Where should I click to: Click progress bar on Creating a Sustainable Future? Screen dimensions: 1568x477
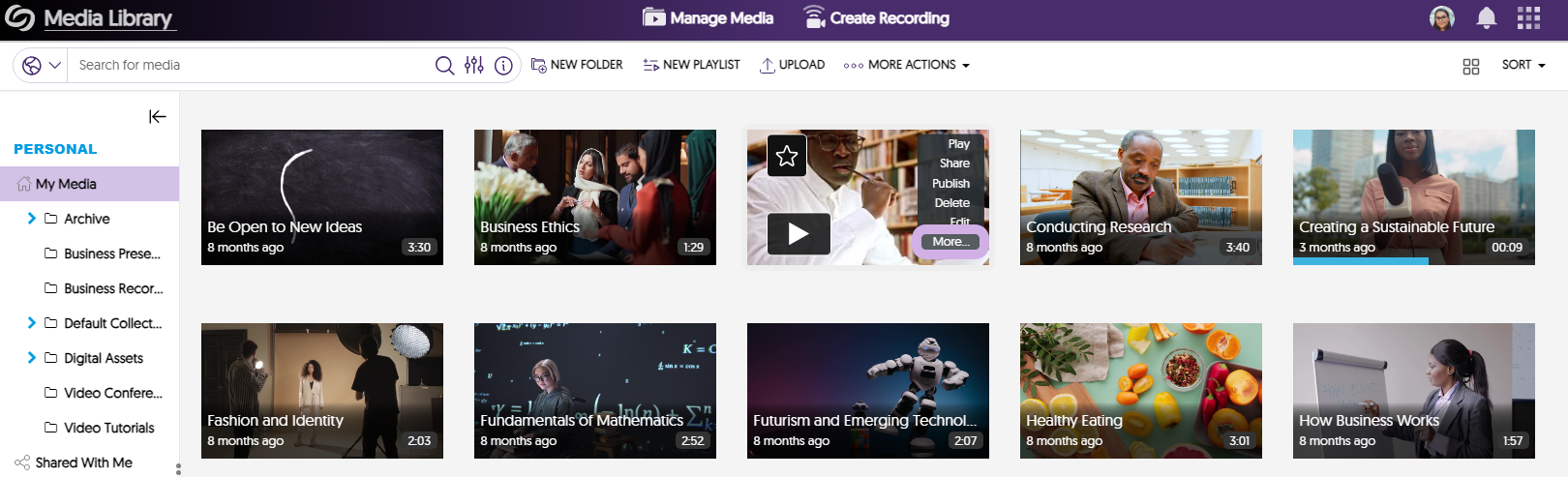pos(1360,261)
